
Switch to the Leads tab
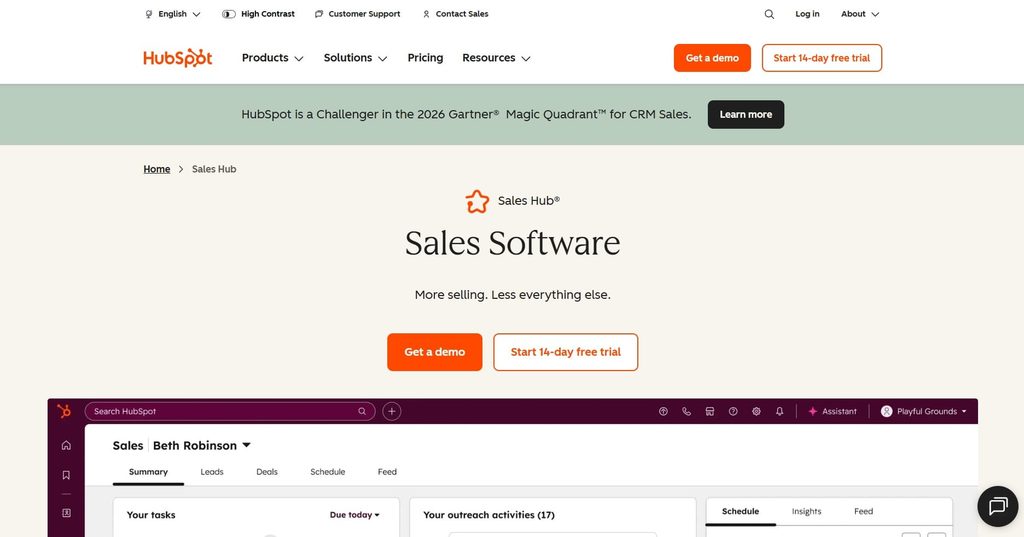tap(212, 472)
